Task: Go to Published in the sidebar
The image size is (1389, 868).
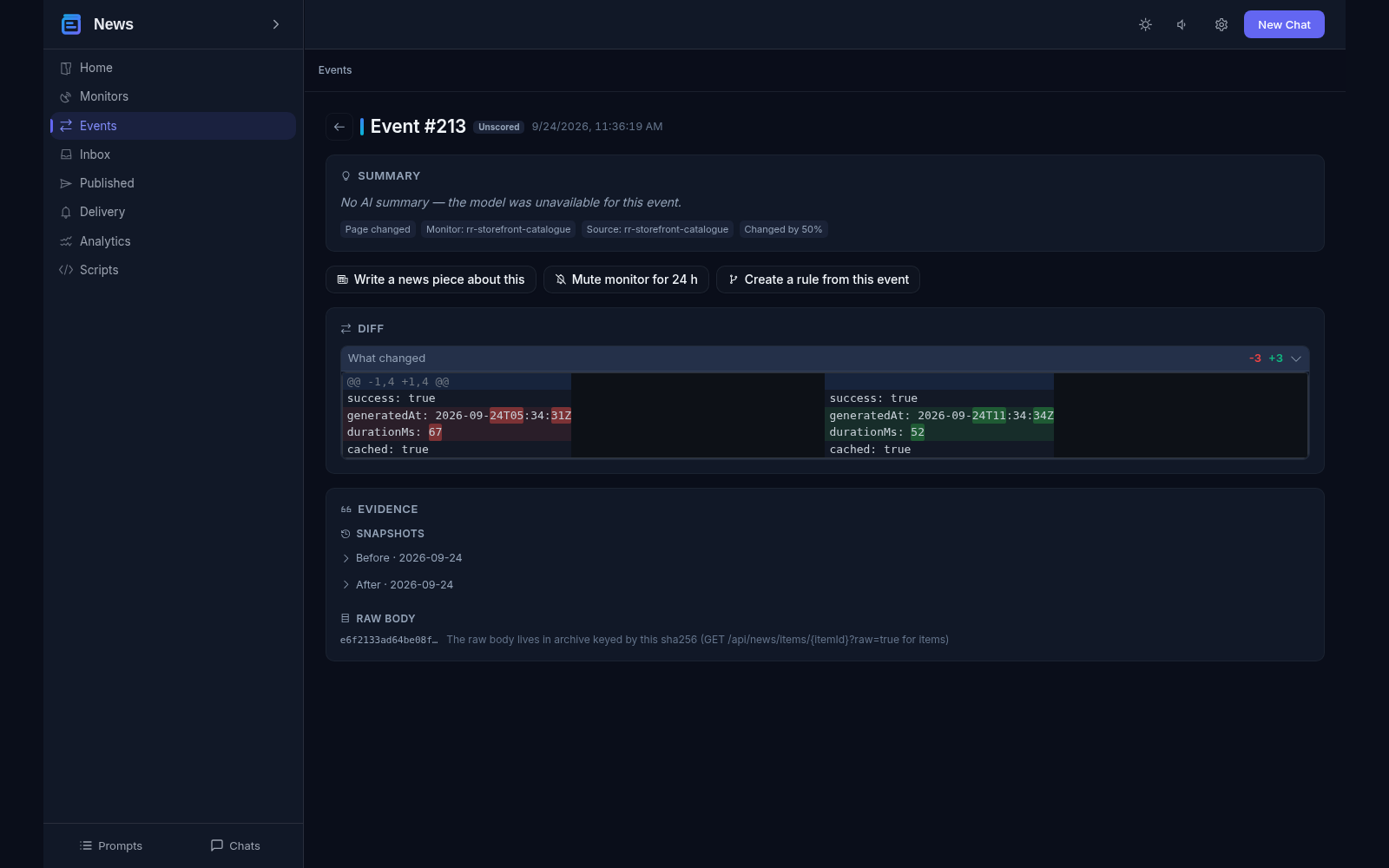Action: (173, 183)
